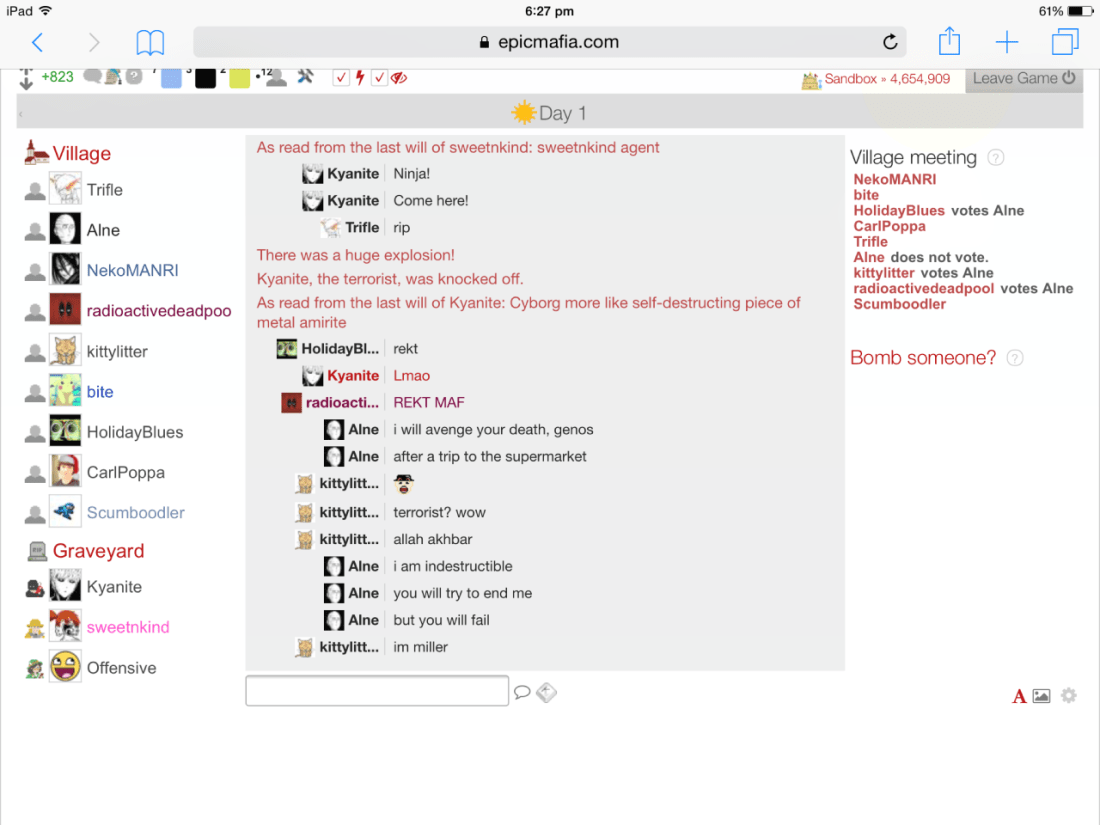Click the help icon beside Bomb someone?
The width and height of the screenshot is (1100, 825).
1015,358
